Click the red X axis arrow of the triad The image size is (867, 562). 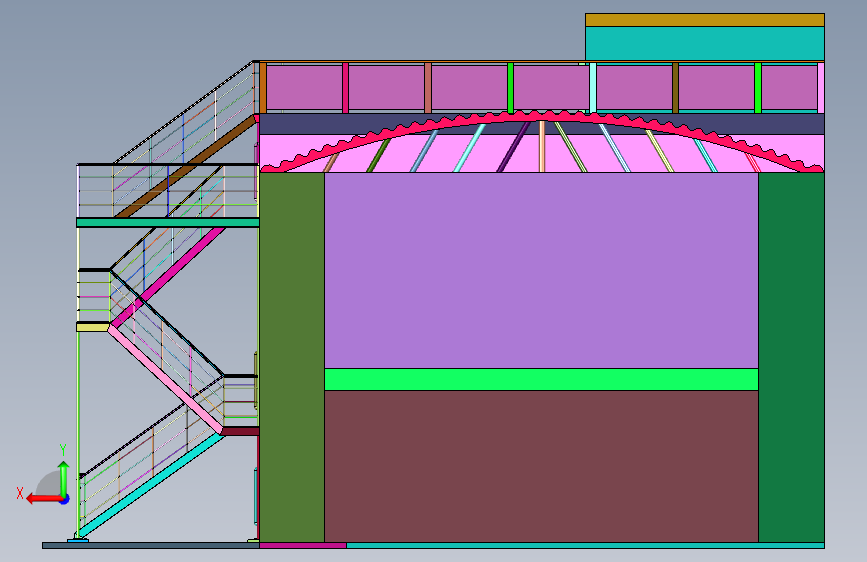coord(44,499)
